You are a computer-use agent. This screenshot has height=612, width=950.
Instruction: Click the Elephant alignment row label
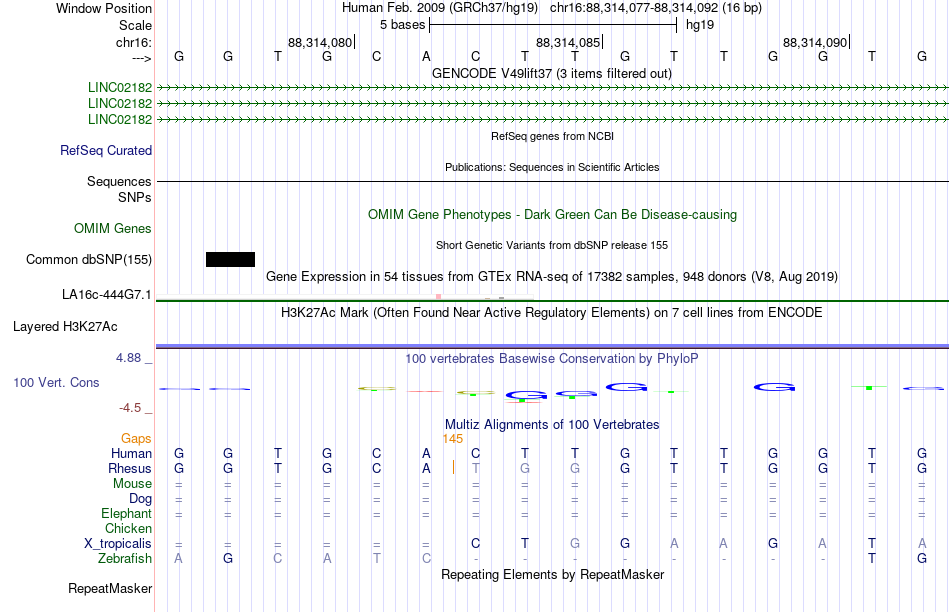tap(126, 513)
